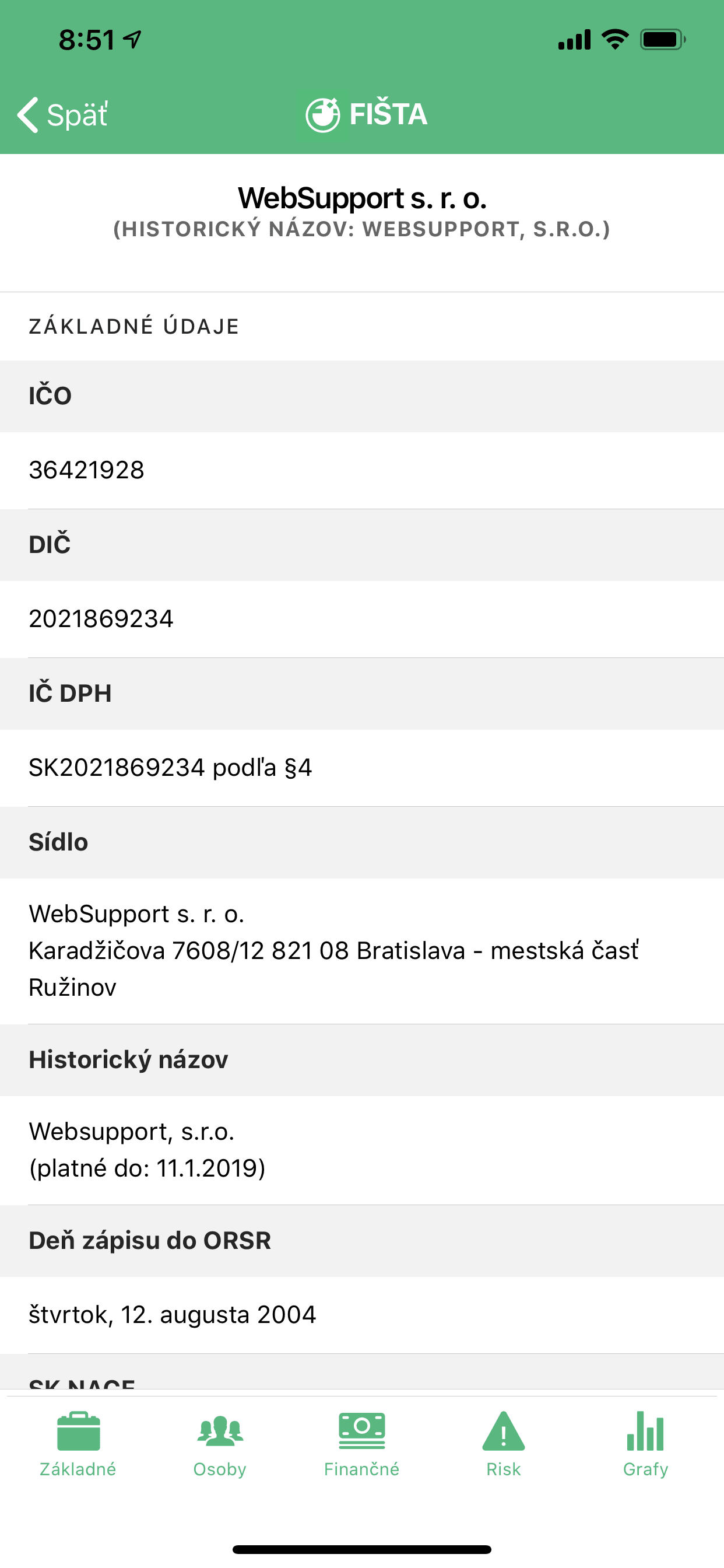Tap the FIŠTA title text

pos(389,114)
